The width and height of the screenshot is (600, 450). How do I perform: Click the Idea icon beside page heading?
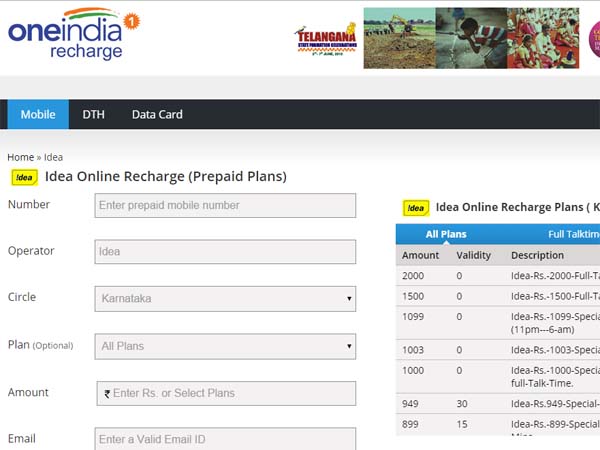[x=24, y=177]
